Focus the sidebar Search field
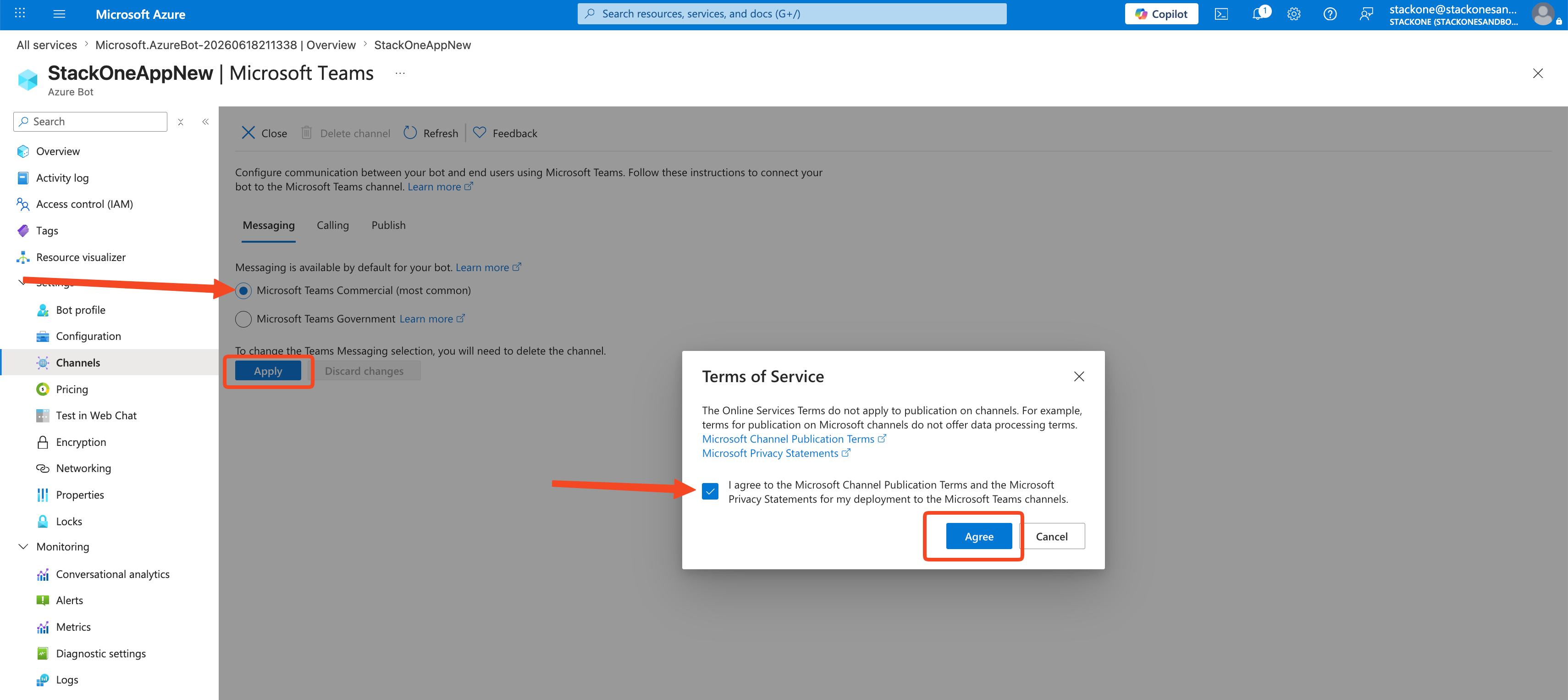1568x700 pixels. point(90,121)
